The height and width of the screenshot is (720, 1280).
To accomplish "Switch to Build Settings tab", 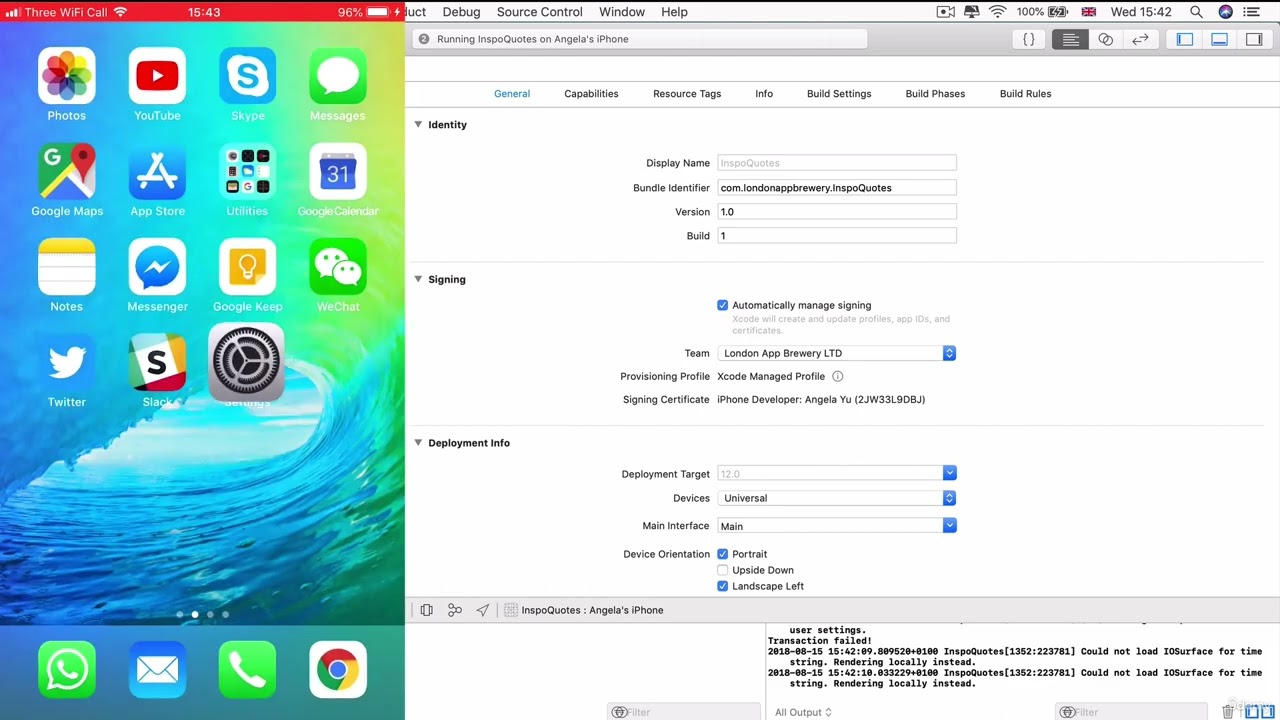I will 839,94.
